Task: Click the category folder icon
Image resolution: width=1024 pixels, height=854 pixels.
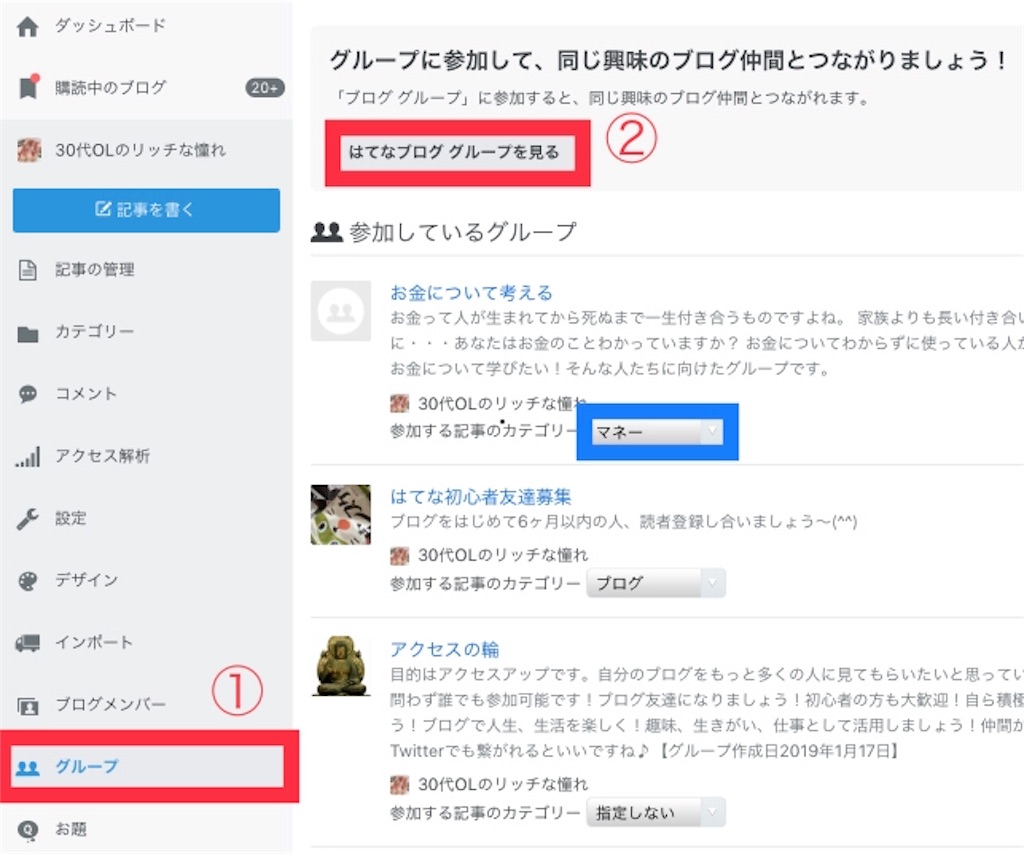Action: (x=27, y=335)
